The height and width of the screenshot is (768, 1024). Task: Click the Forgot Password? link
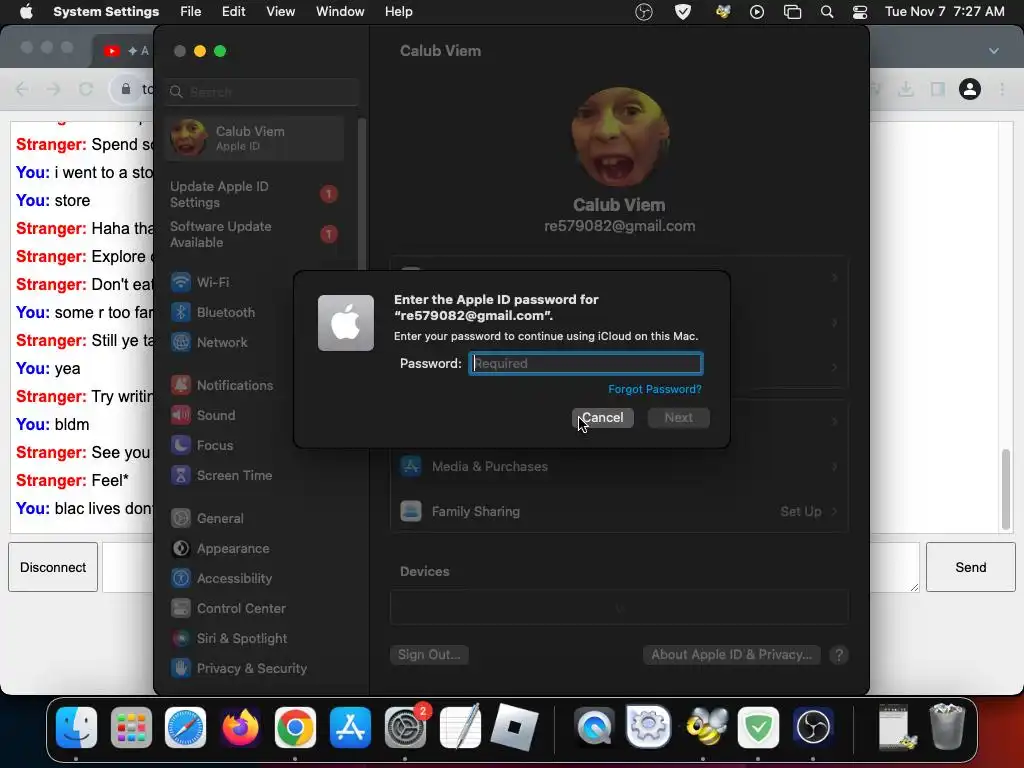tap(654, 389)
